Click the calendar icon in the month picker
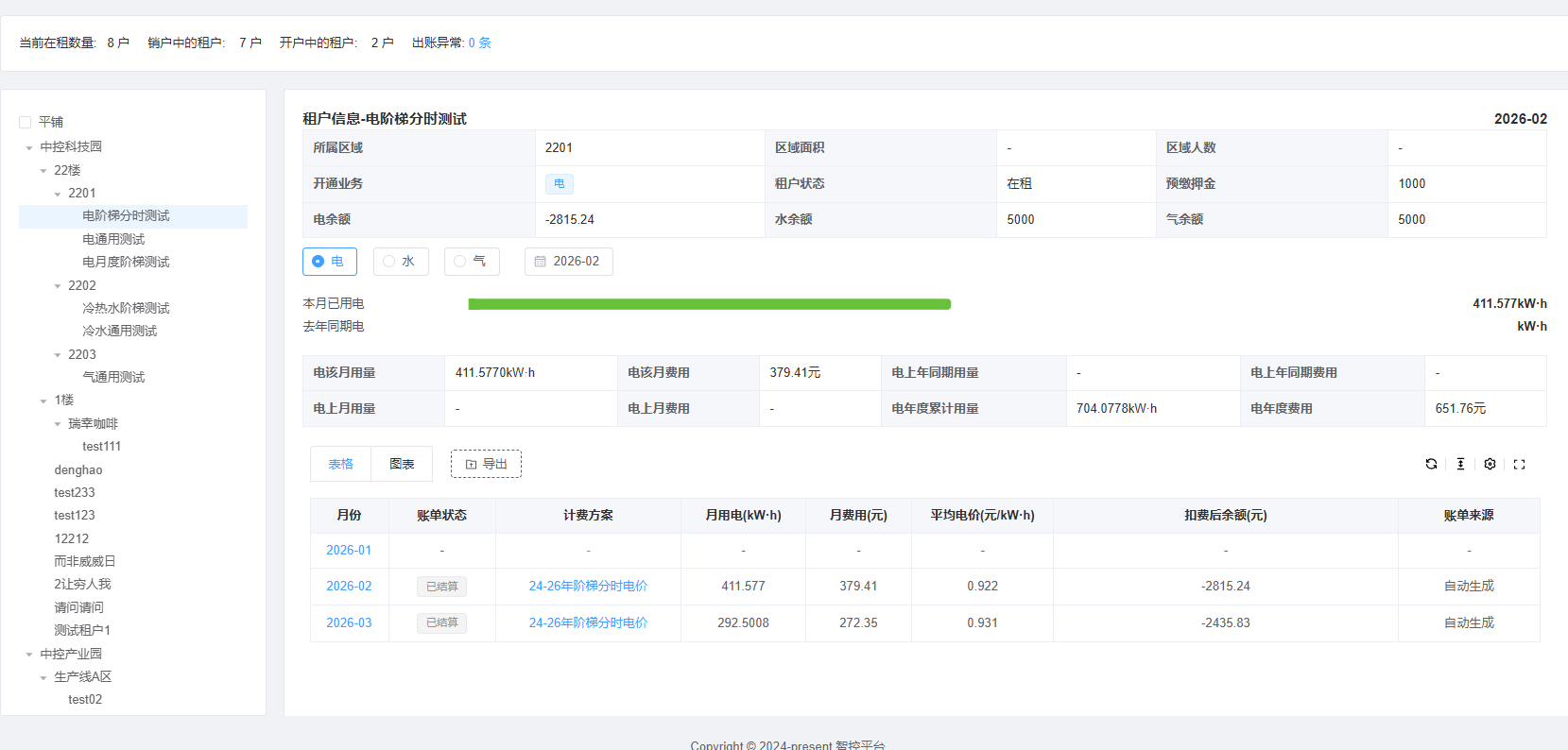Image resolution: width=1568 pixels, height=750 pixels. click(541, 262)
